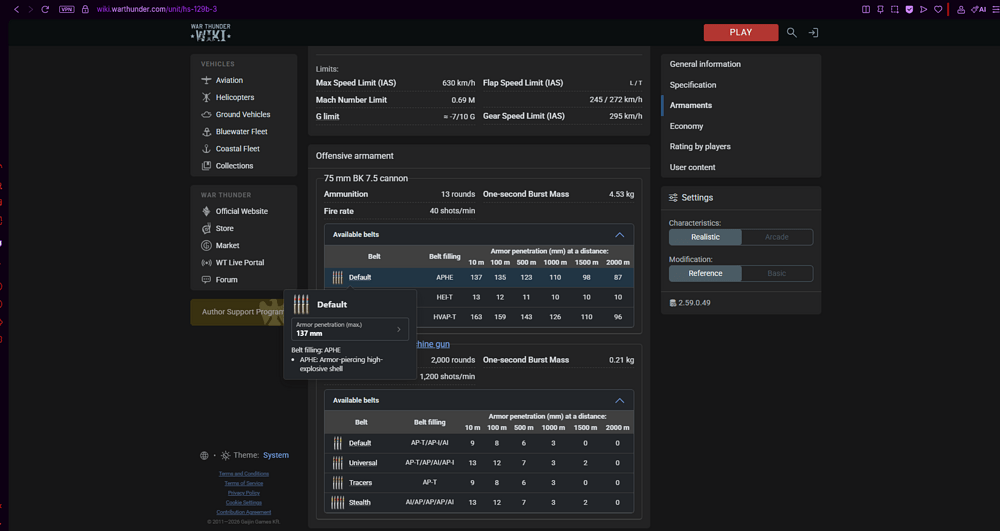Open the Forum link
The image size is (1000, 531).
[x=226, y=280]
